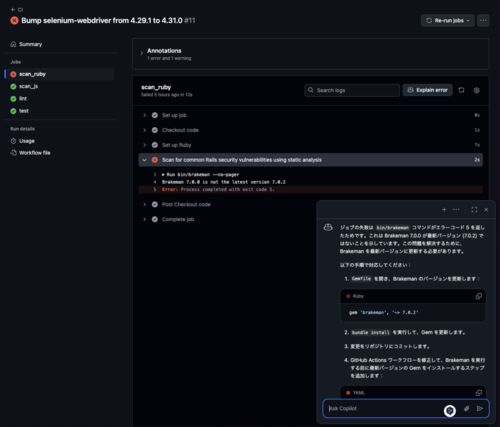Image resolution: width=500 pixels, height=427 pixels.
Task: Copy the YAML code snippet
Action: click(x=479, y=393)
